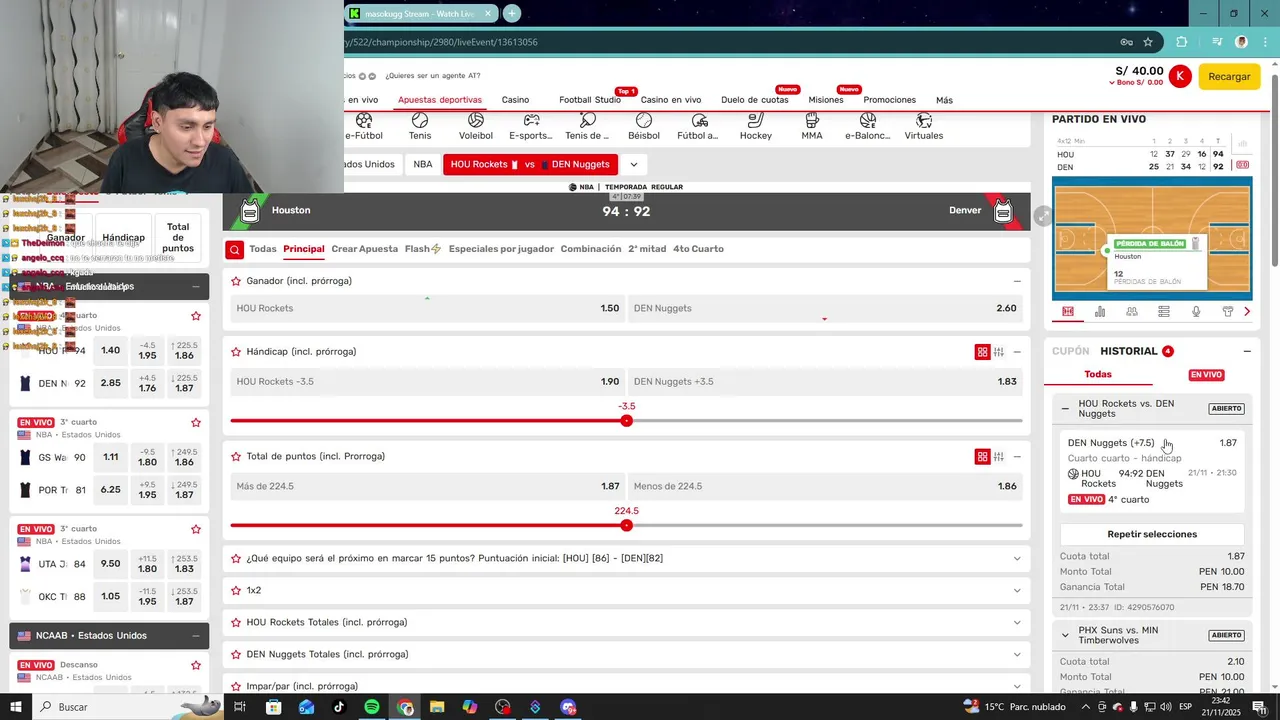
Task: Favorite the HOU Rockets Totales market star
Action: coord(236,623)
